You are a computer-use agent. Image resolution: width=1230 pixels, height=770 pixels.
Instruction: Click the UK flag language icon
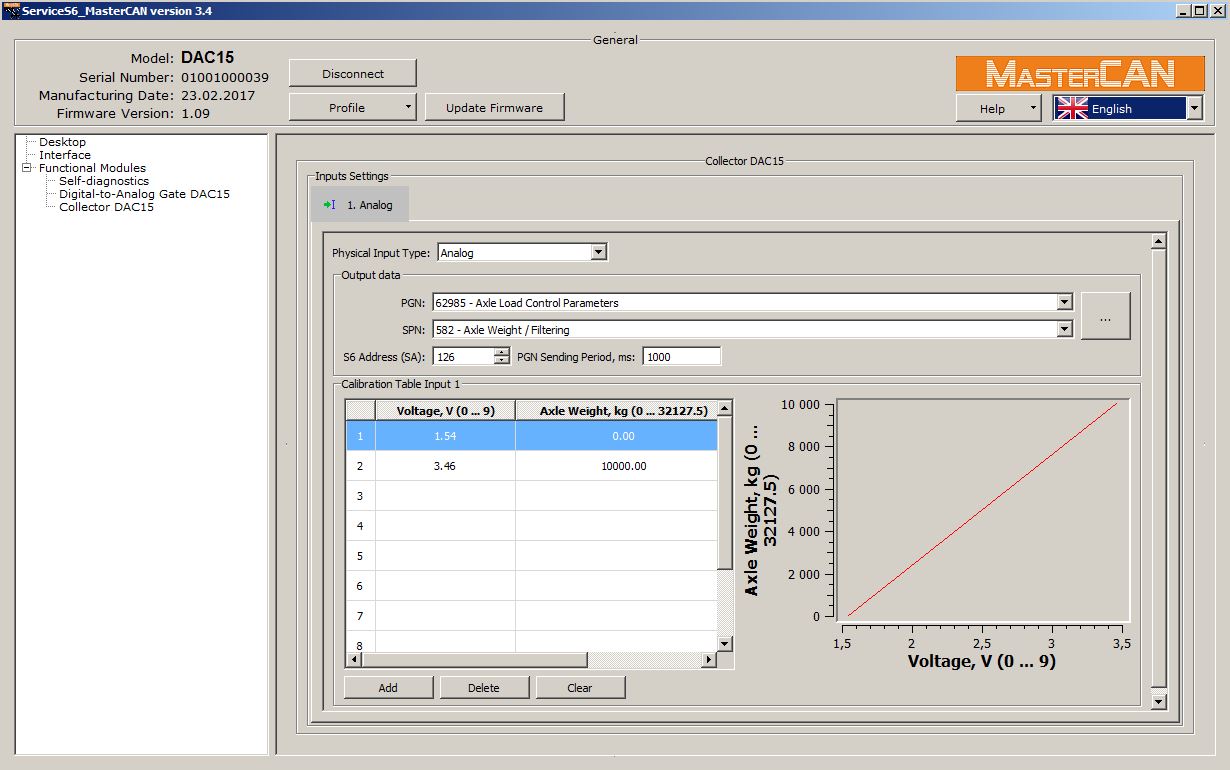pos(1072,109)
